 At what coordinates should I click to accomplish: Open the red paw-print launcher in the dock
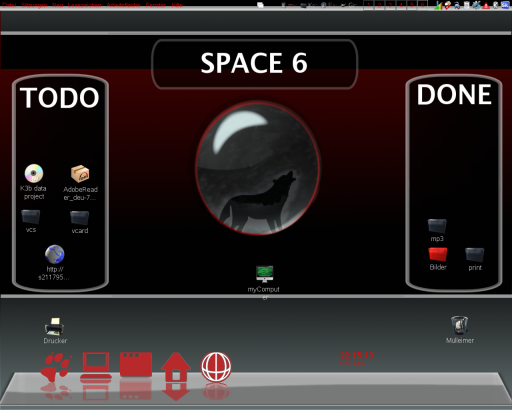(x=55, y=367)
